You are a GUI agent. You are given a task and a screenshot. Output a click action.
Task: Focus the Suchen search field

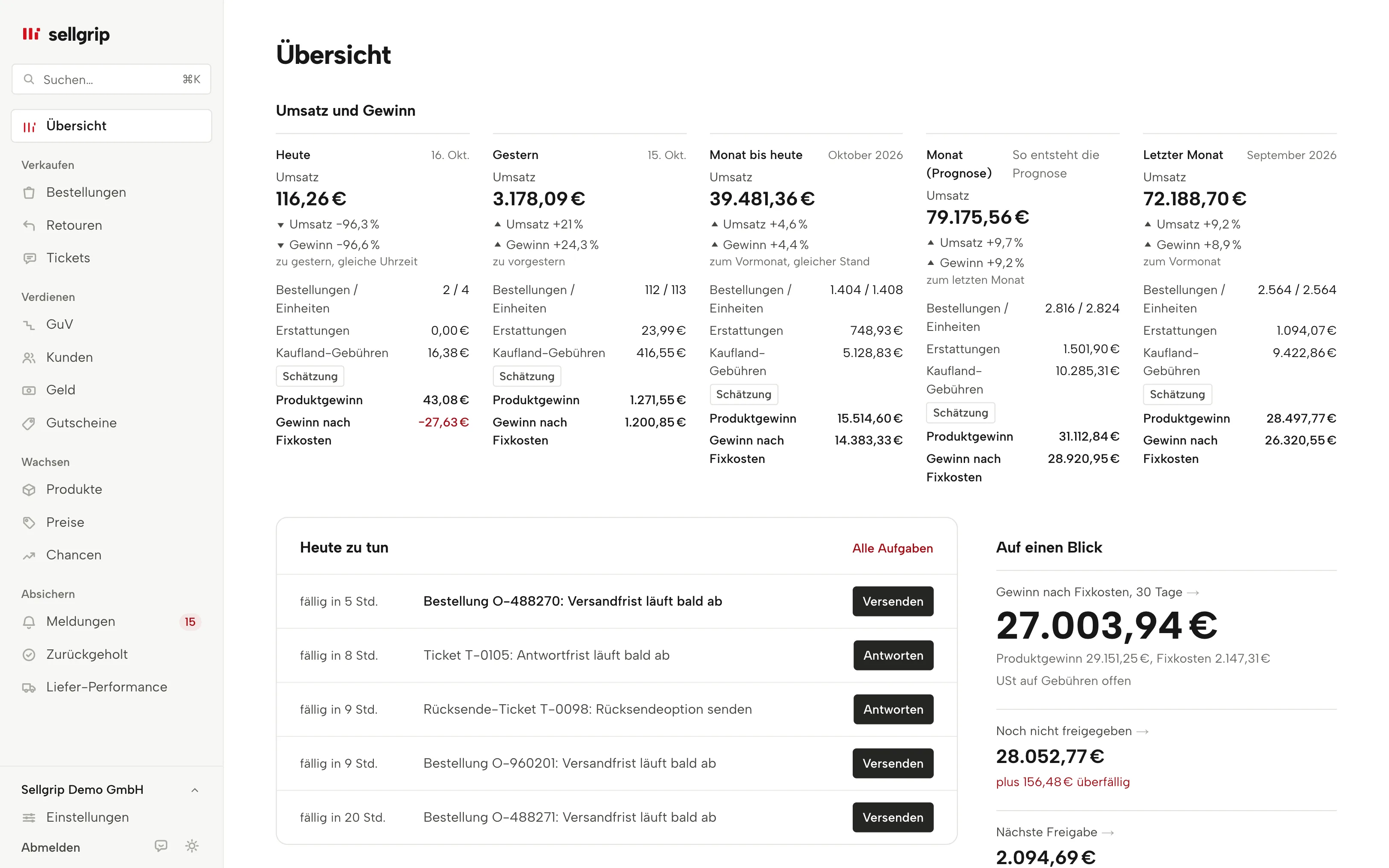[111, 79]
